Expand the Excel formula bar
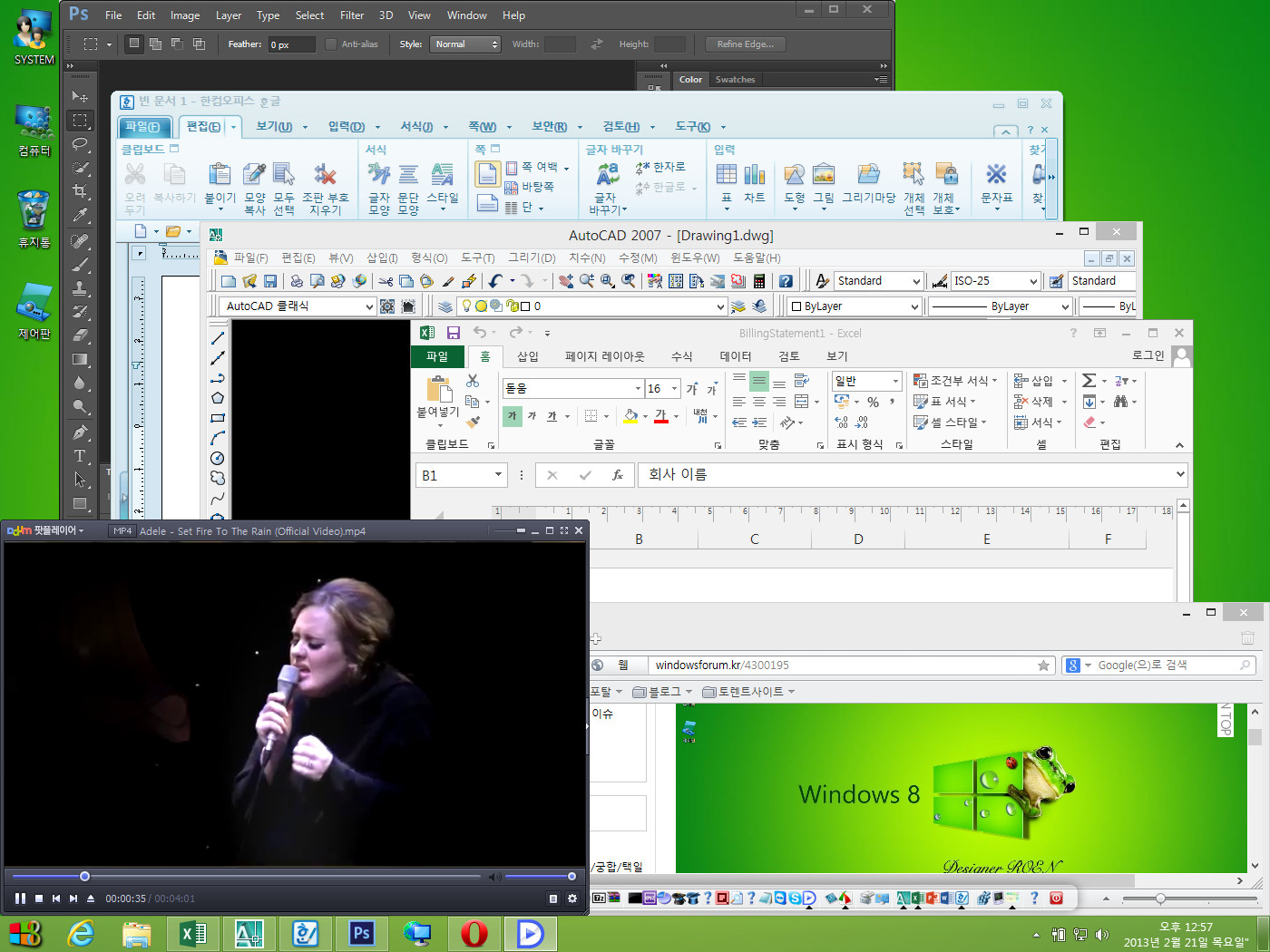The width and height of the screenshot is (1270, 952). pyautogui.click(x=1179, y=474)
